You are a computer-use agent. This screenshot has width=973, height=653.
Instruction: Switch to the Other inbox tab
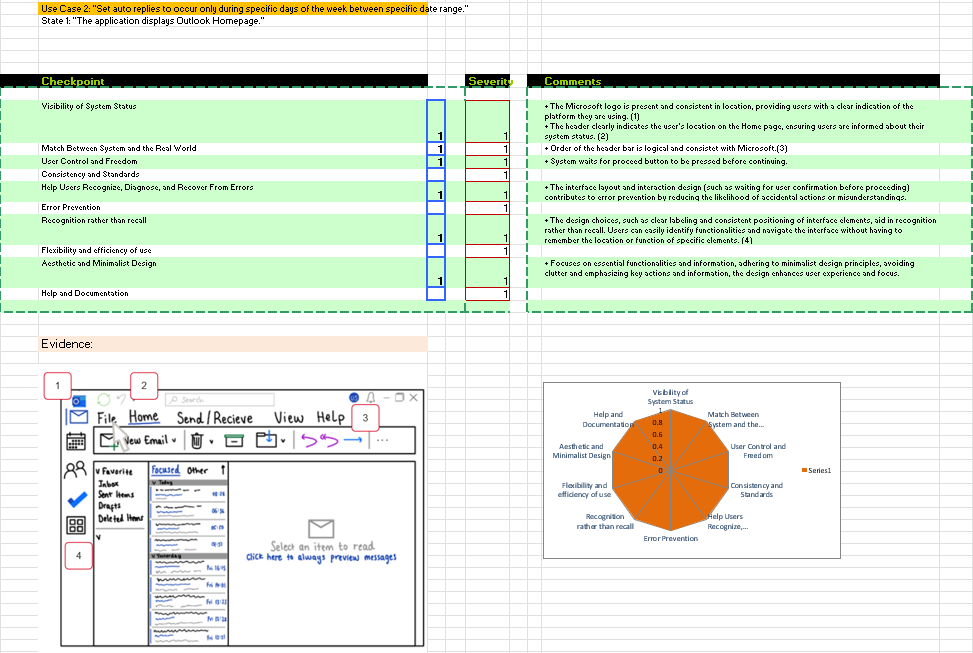[x=197, y=471]
